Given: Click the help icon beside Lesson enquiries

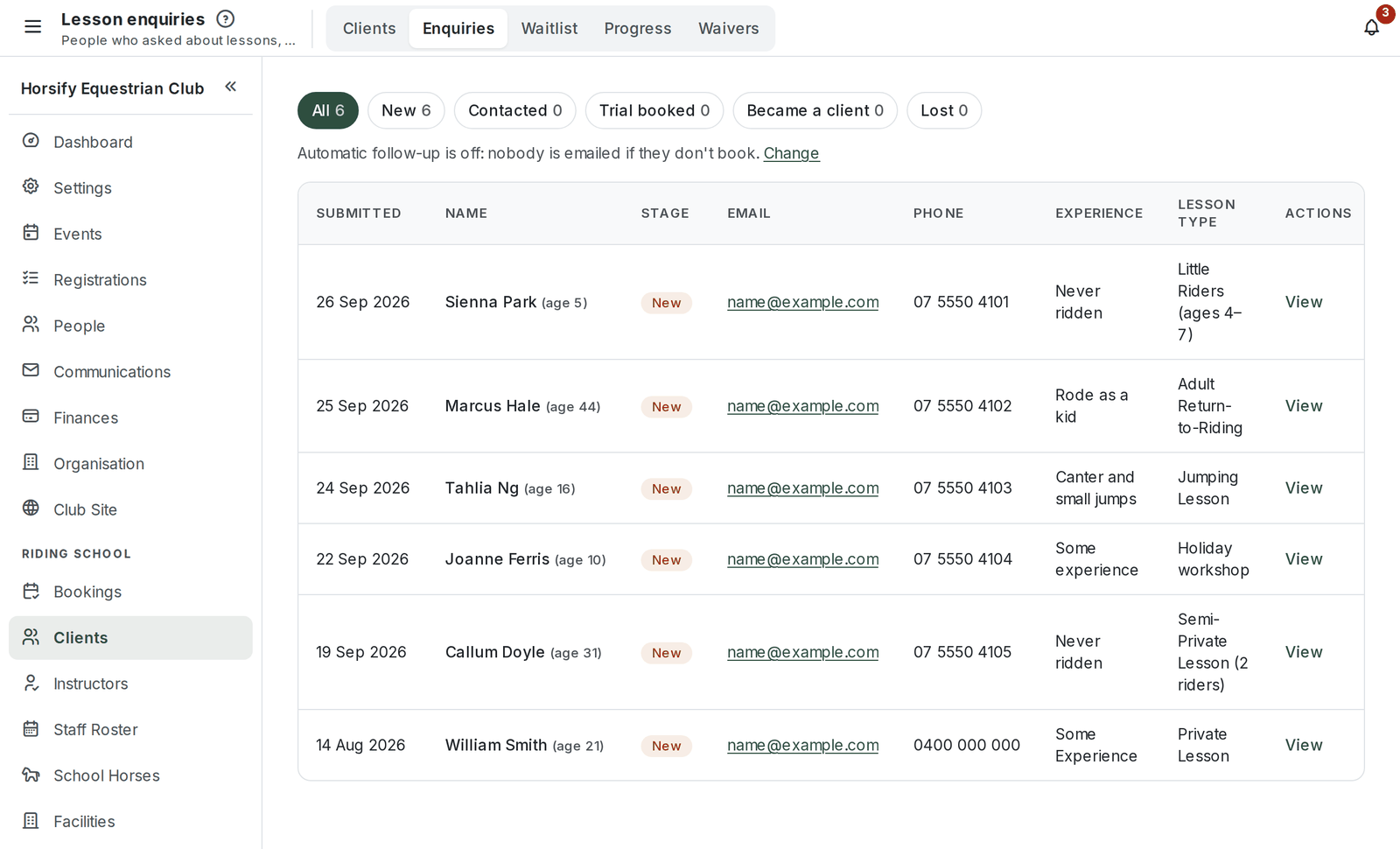Looking at the screenshot, I should [225, 18].
